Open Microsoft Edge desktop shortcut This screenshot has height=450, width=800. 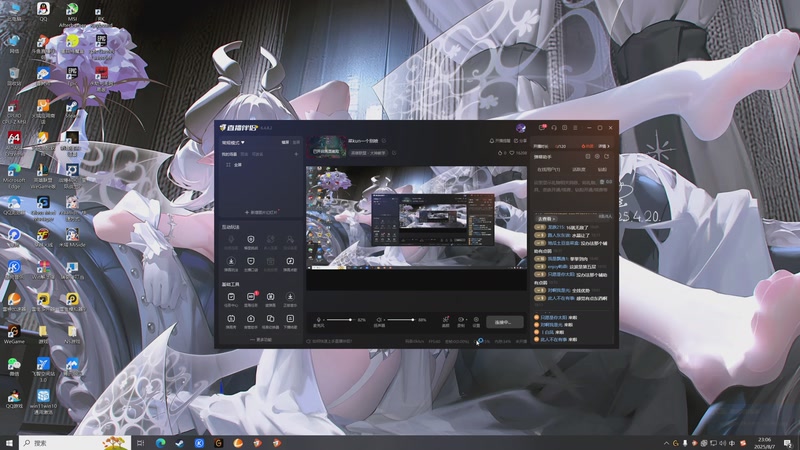[x=14, y=174]
